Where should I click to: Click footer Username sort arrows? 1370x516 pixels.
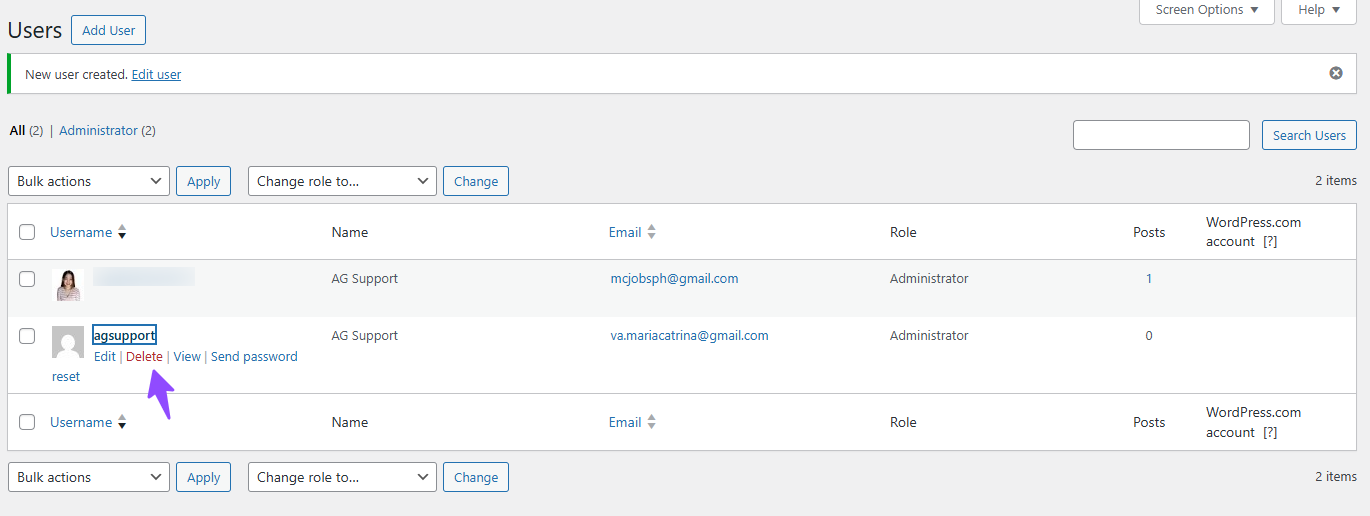click(x=122, y=423)
